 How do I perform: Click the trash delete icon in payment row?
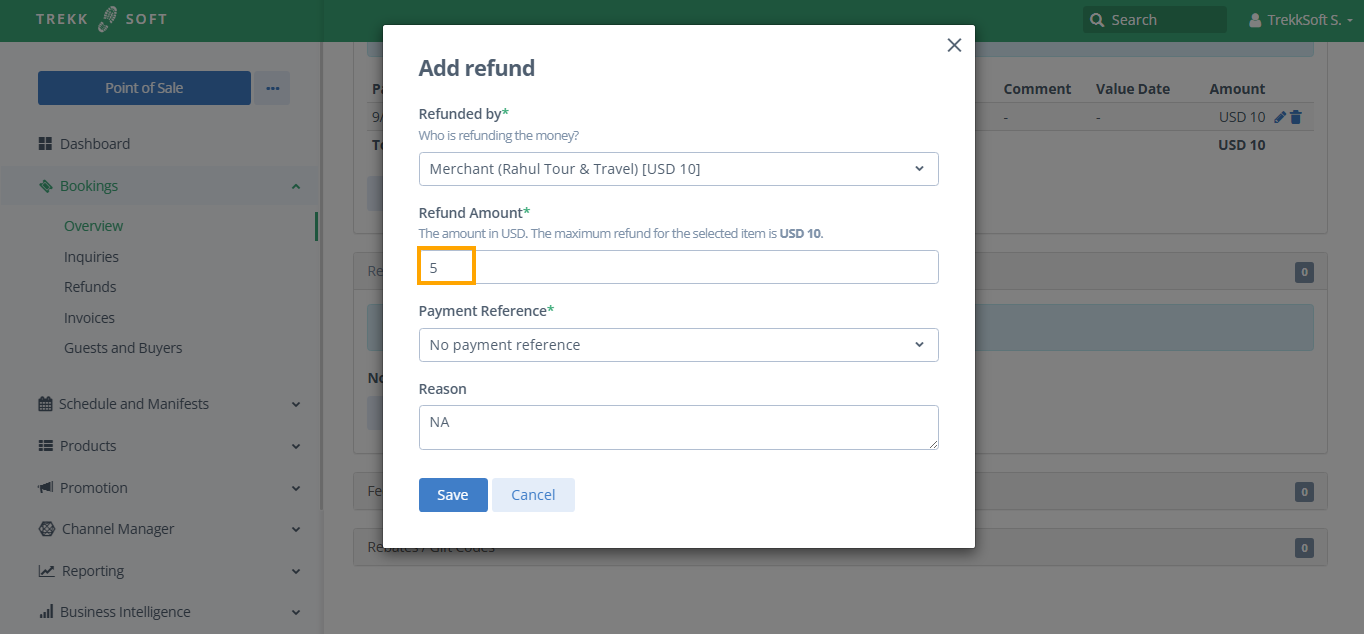click(1296, 117)
